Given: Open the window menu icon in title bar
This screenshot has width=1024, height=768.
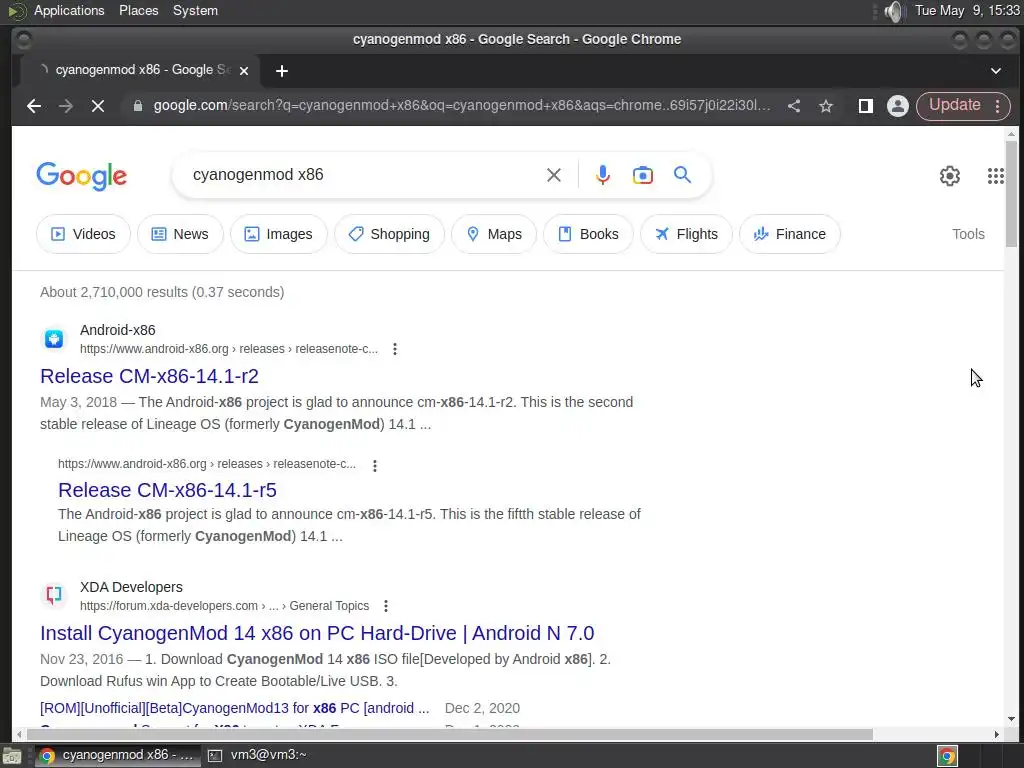Looking at the screenshot, I should 24,40.
